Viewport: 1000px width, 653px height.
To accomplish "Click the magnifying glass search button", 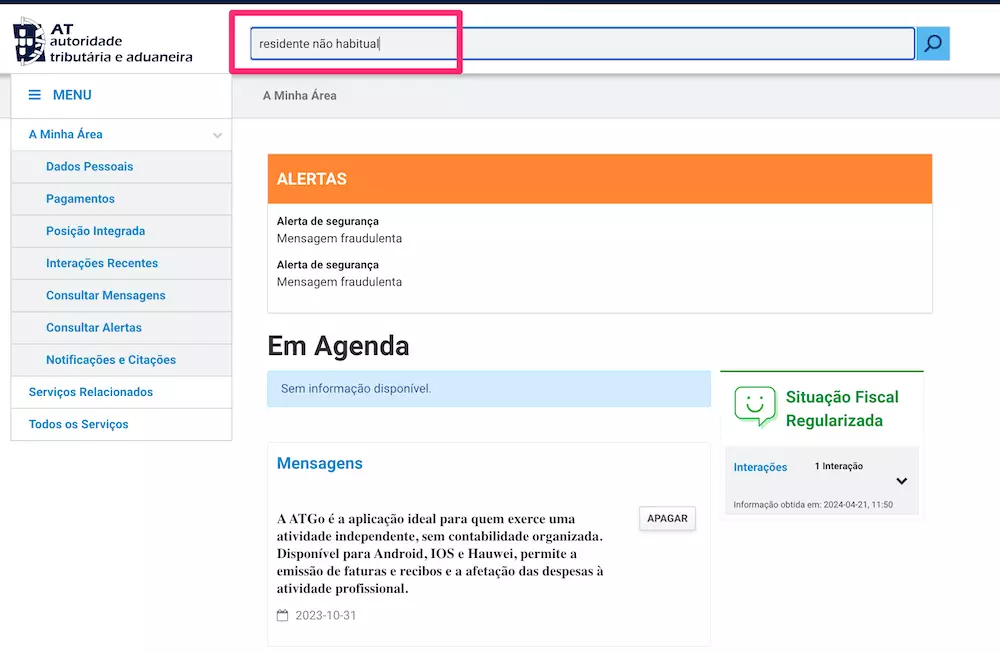I will point(933,43).
